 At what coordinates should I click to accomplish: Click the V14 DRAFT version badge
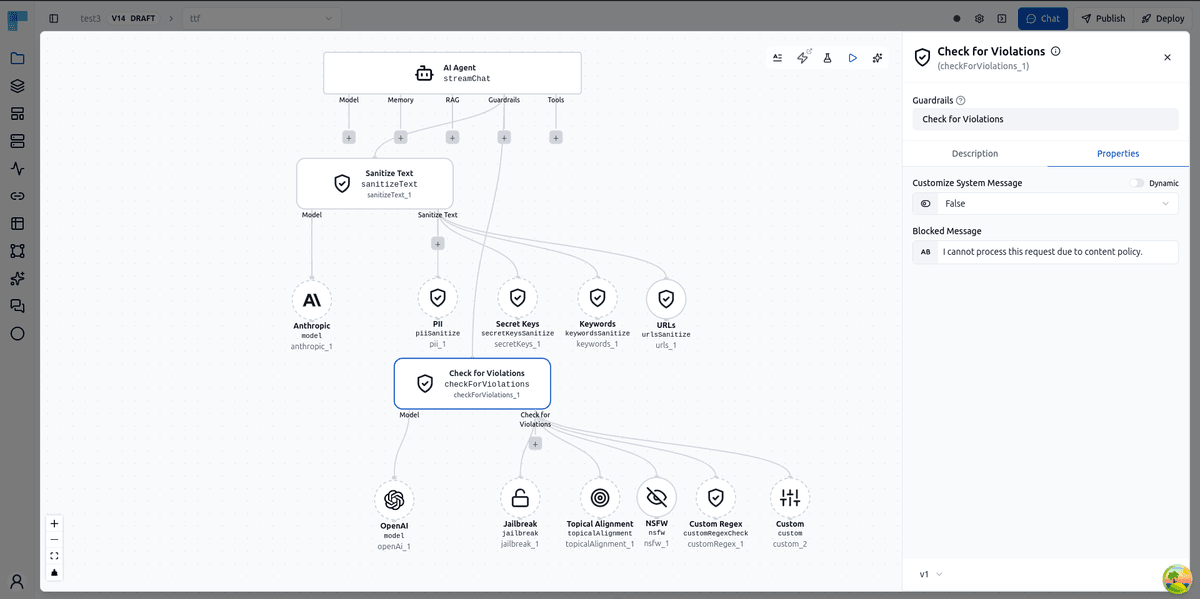coord(134,18)
